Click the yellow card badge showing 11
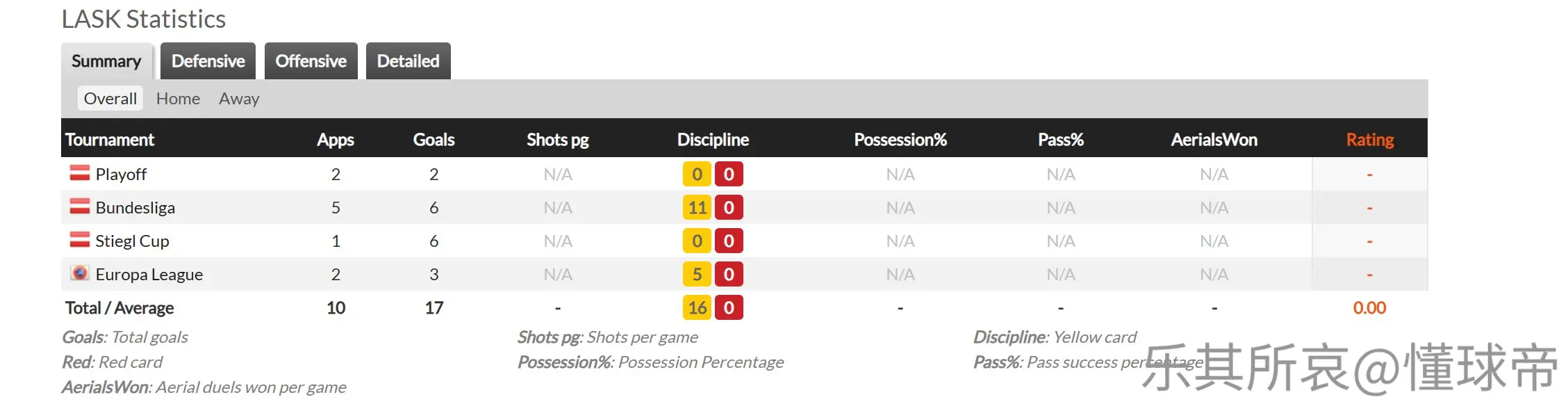The width and height of the screenshot is (1568, 404). [x=697, y=207]
